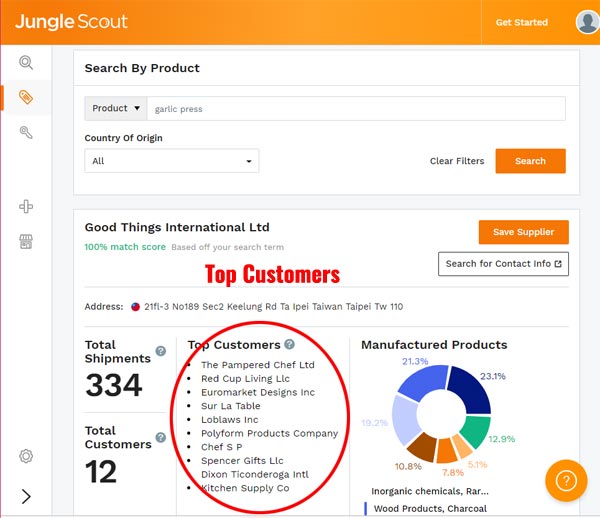Image resolution: width=600 pixels, height=518 pixels.
Task: Select Chef S P customer
Action: 222,447
